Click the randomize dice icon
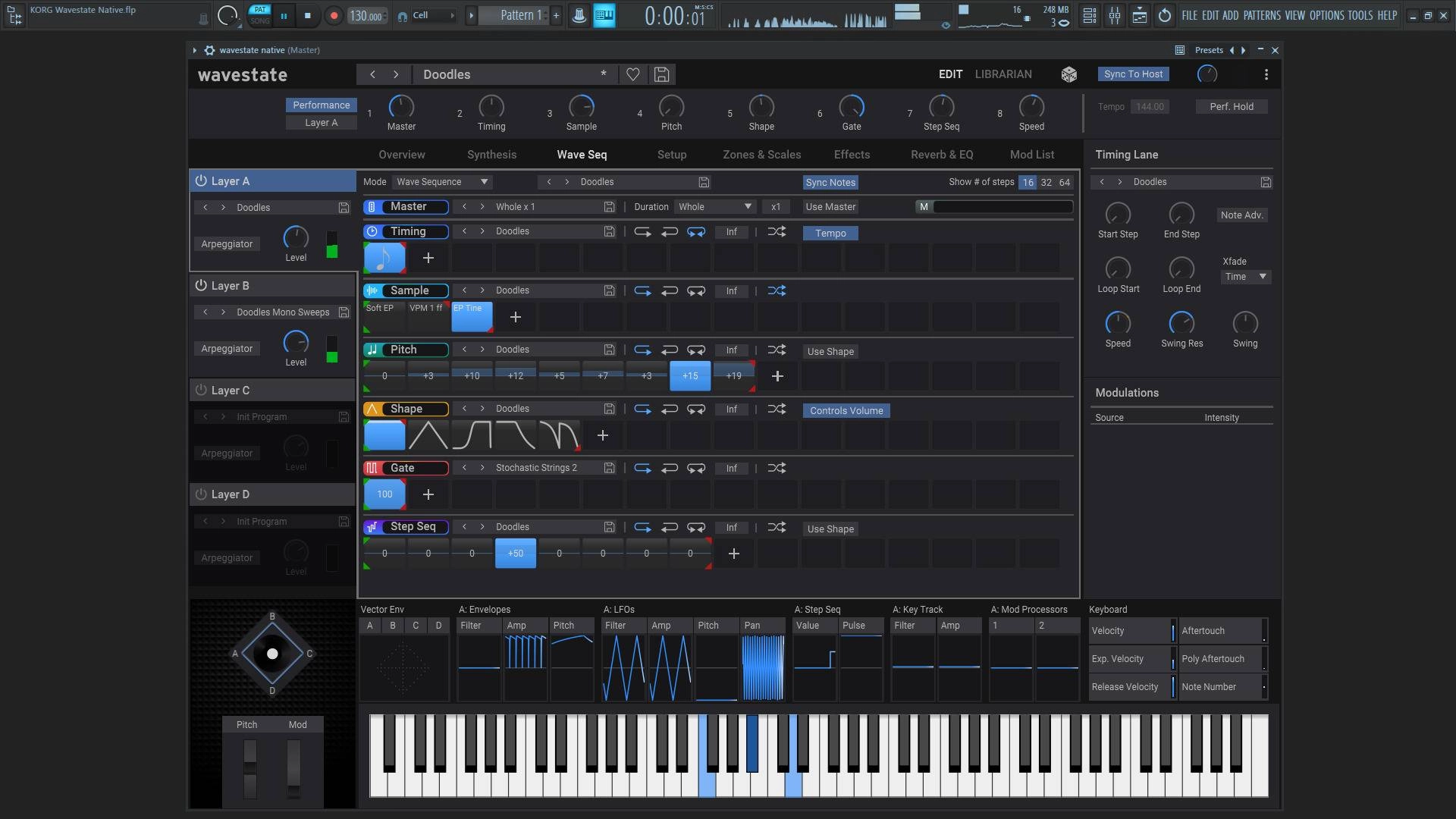Screen dimensions: 1456x819 (1068, 74)
